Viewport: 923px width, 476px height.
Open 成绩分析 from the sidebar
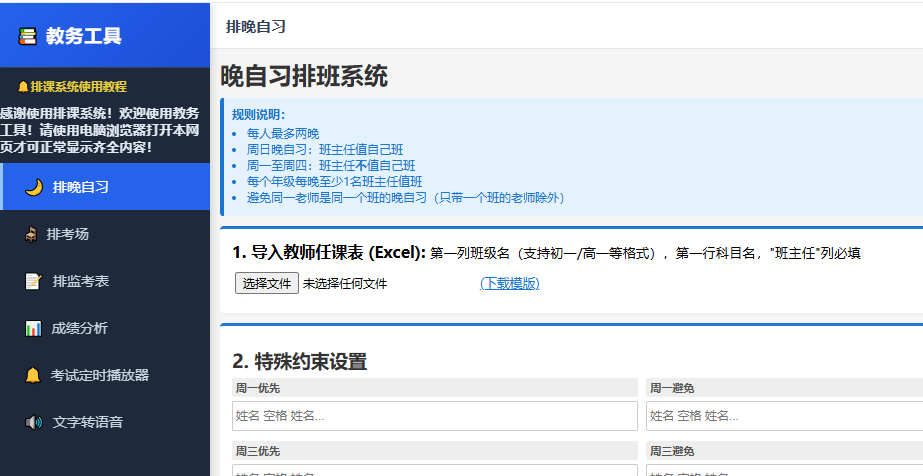click(x=105, y=328)
